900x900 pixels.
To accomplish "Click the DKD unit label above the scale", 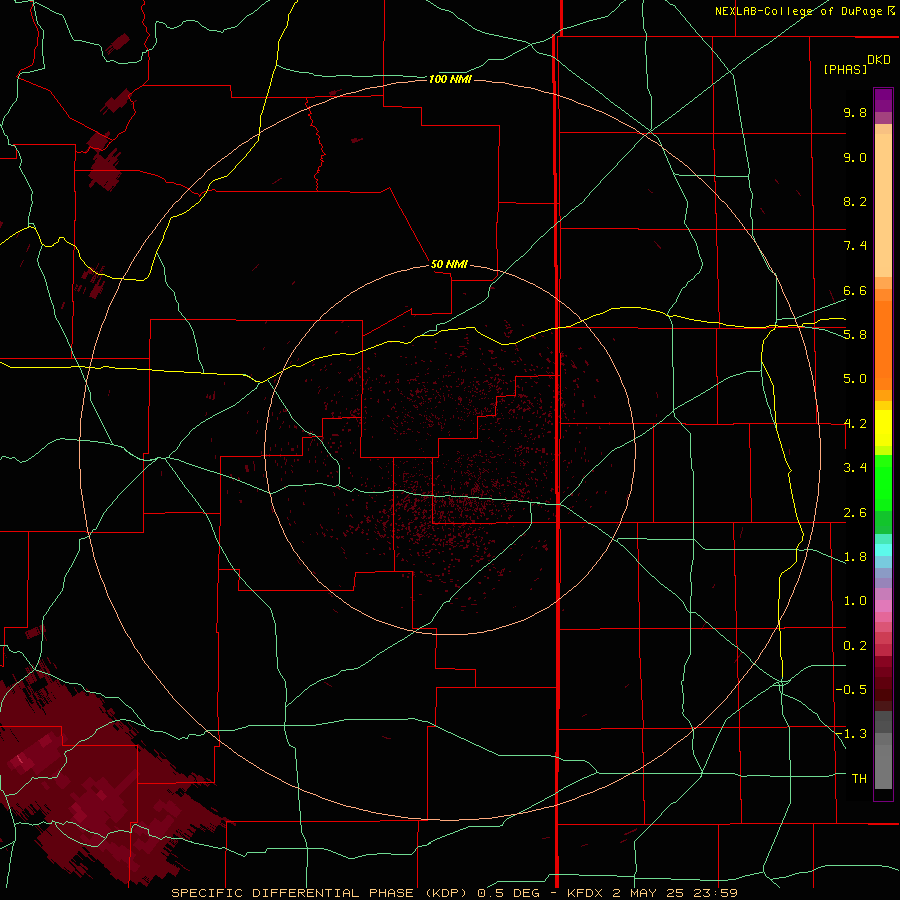I will [x=879, y=60].
